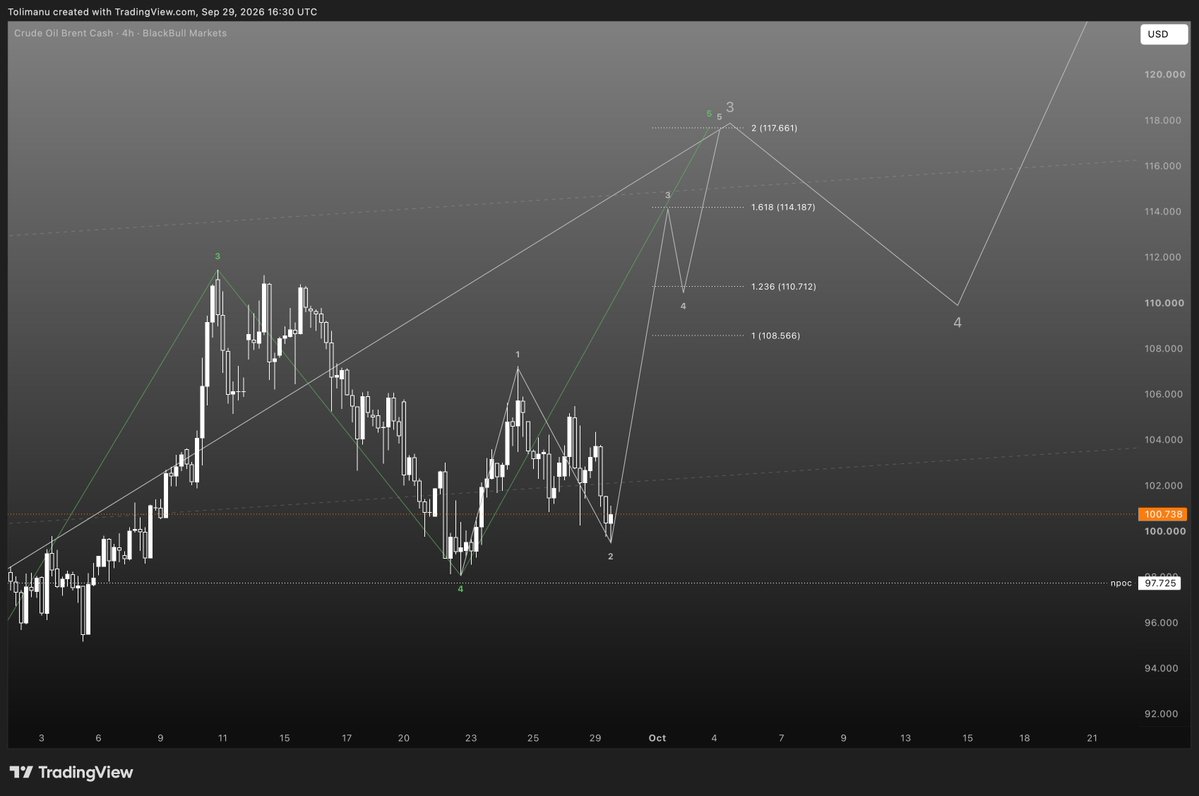Click the orange 100.738 current price label

point(1163,515)
